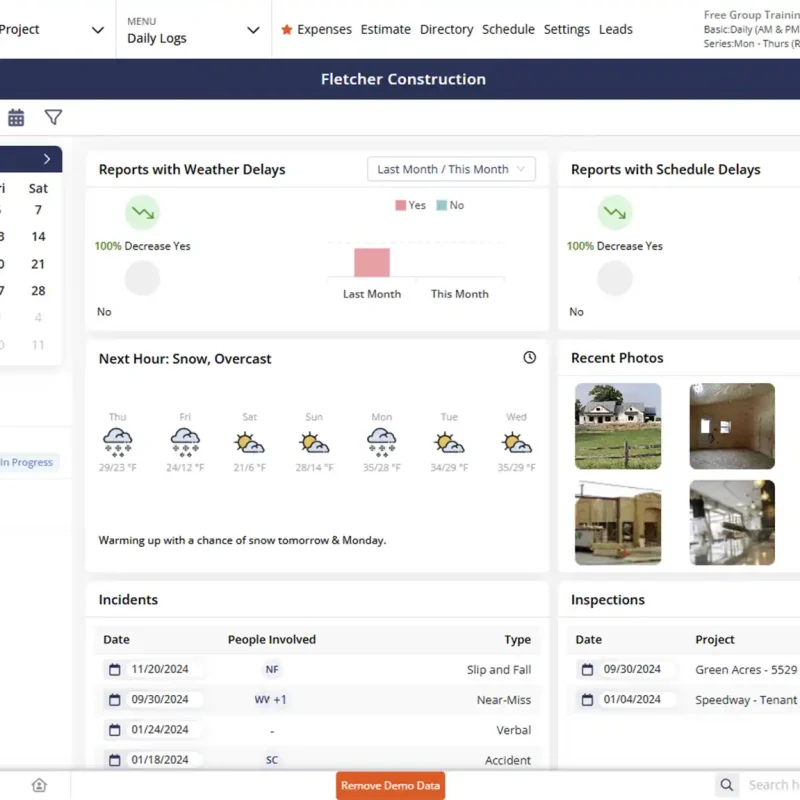Select Saturday 14 on the calendar
The image size is (800, 800).
click(x=38, y=237)
